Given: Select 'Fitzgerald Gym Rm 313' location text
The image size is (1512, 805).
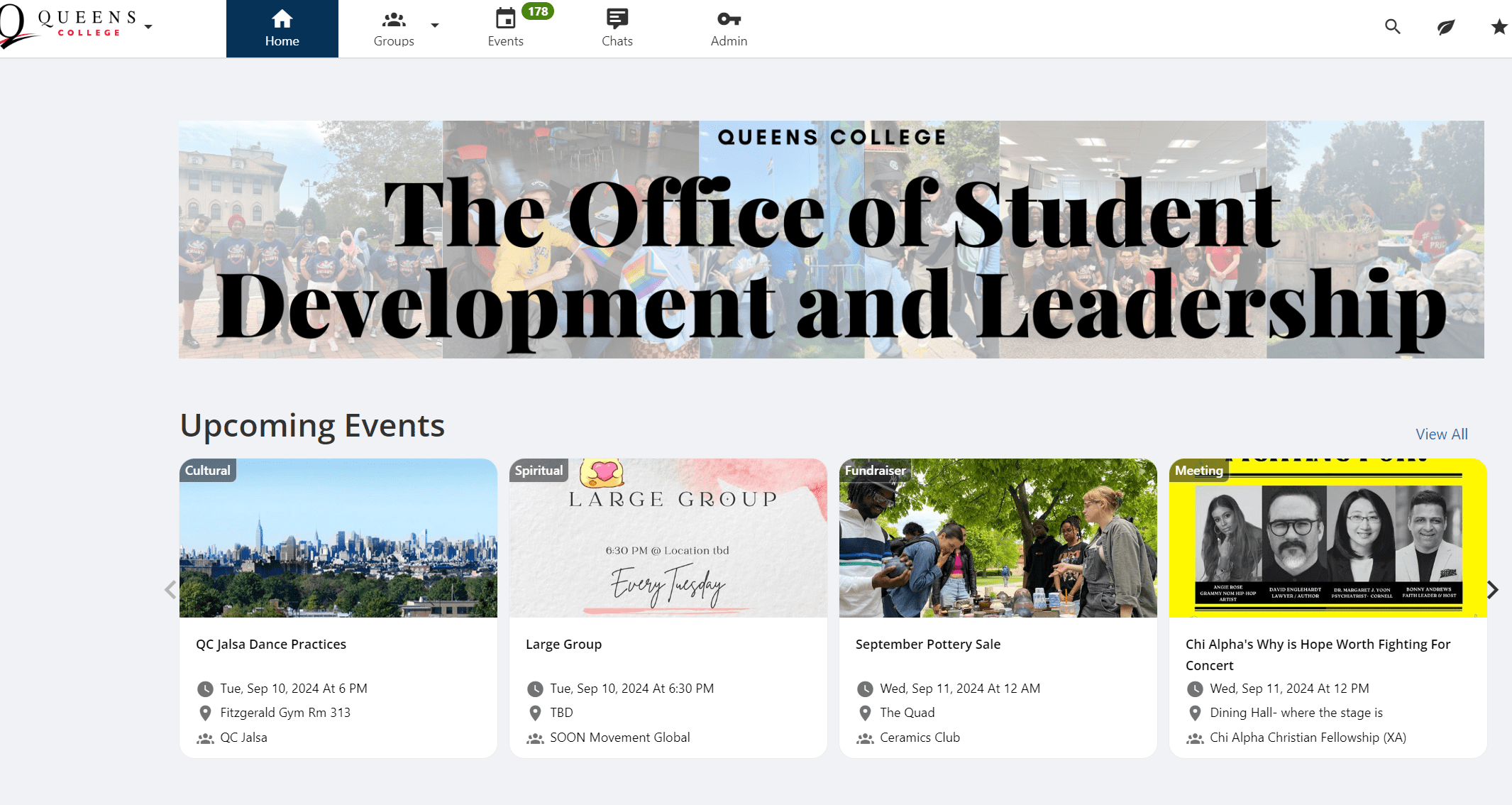Looking at the screenshot, I should coord(285,713).
